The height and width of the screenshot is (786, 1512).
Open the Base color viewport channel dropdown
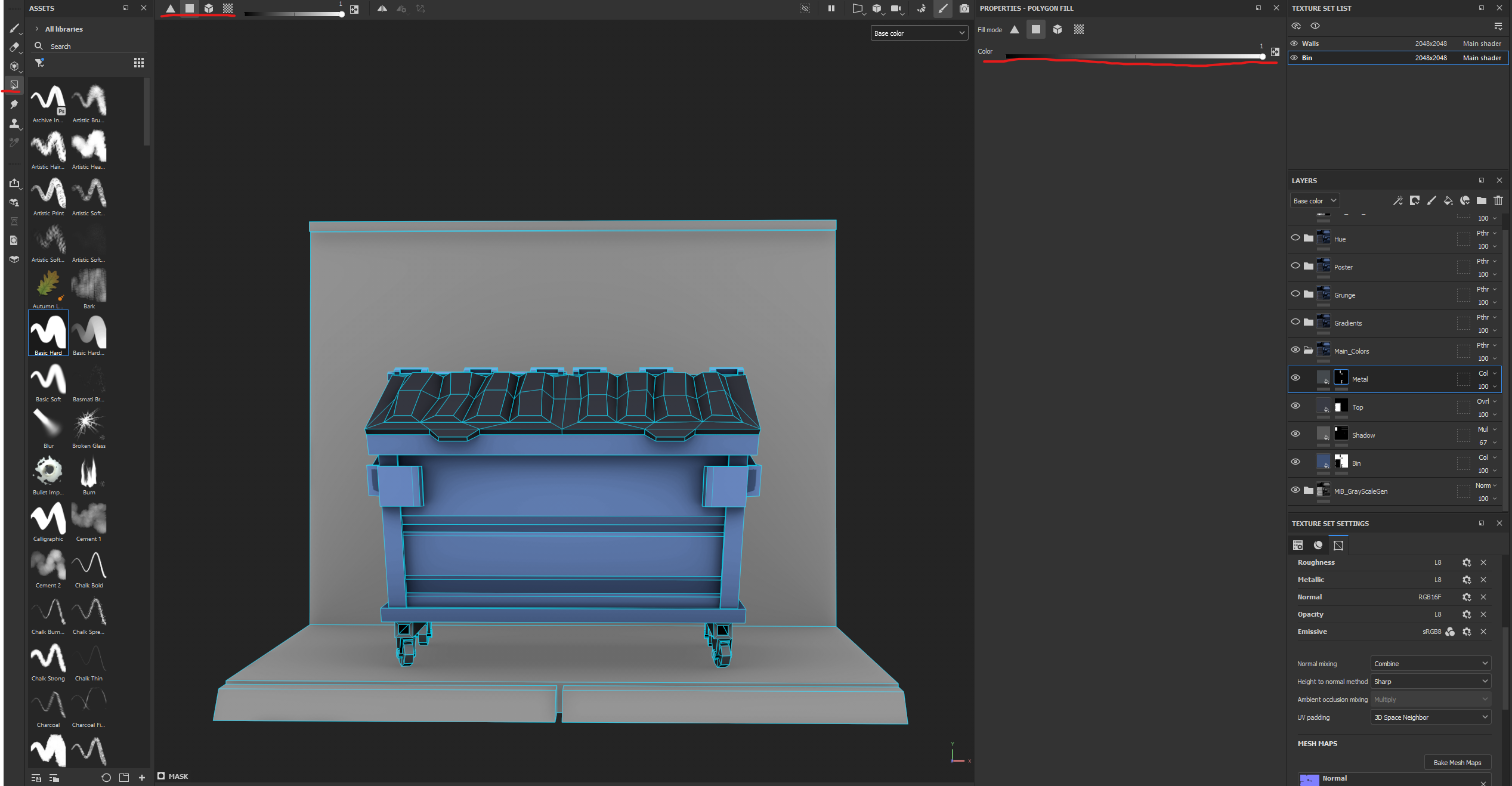point(919,33)
